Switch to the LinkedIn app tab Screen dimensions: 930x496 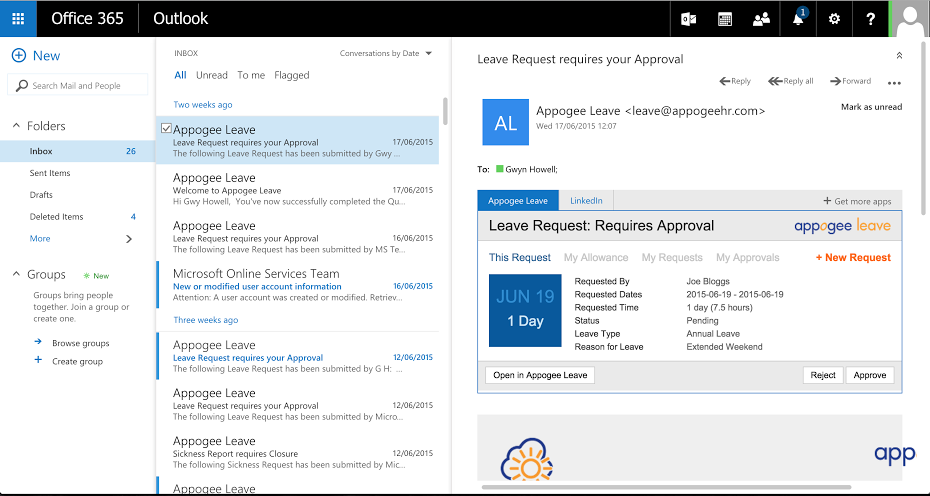click(585, 201)
